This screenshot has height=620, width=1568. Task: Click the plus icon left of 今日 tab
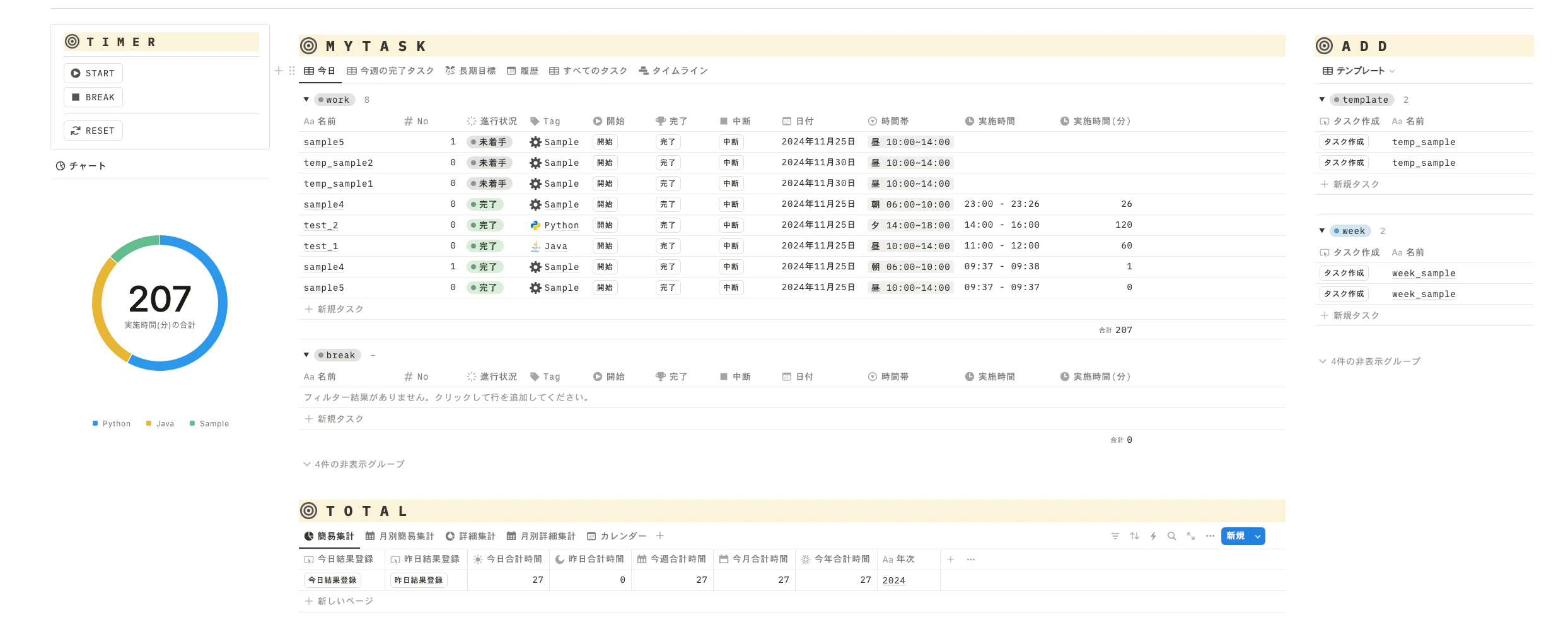[279, 71]
